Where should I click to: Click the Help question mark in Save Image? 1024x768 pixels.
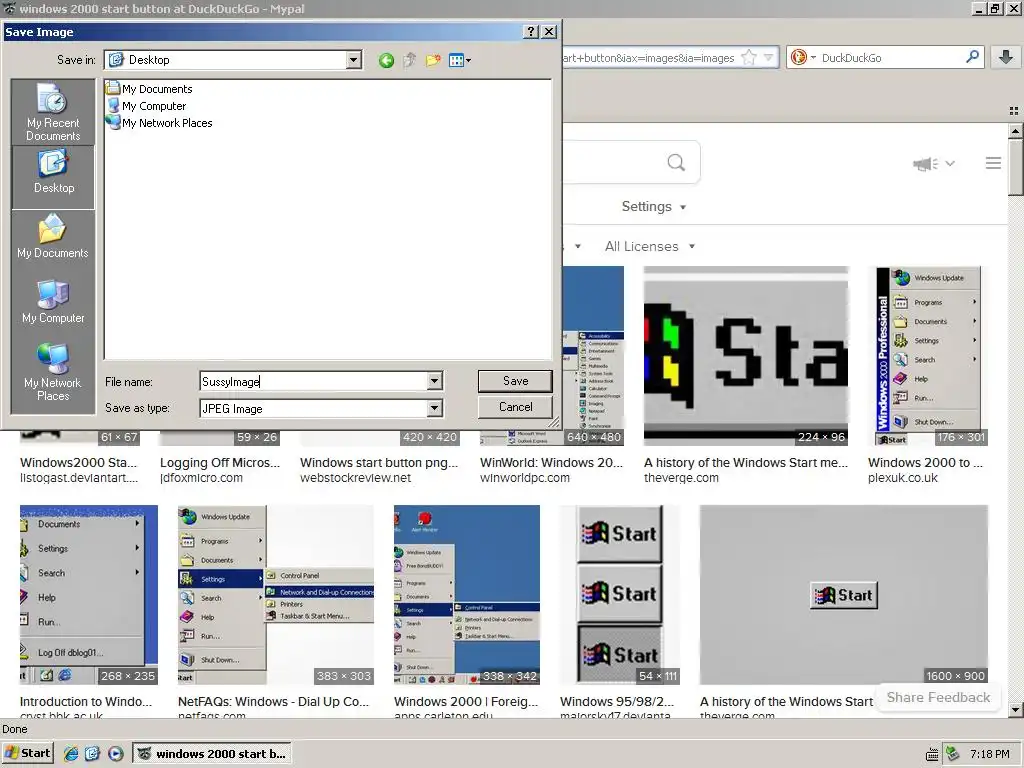pos(531,31)
